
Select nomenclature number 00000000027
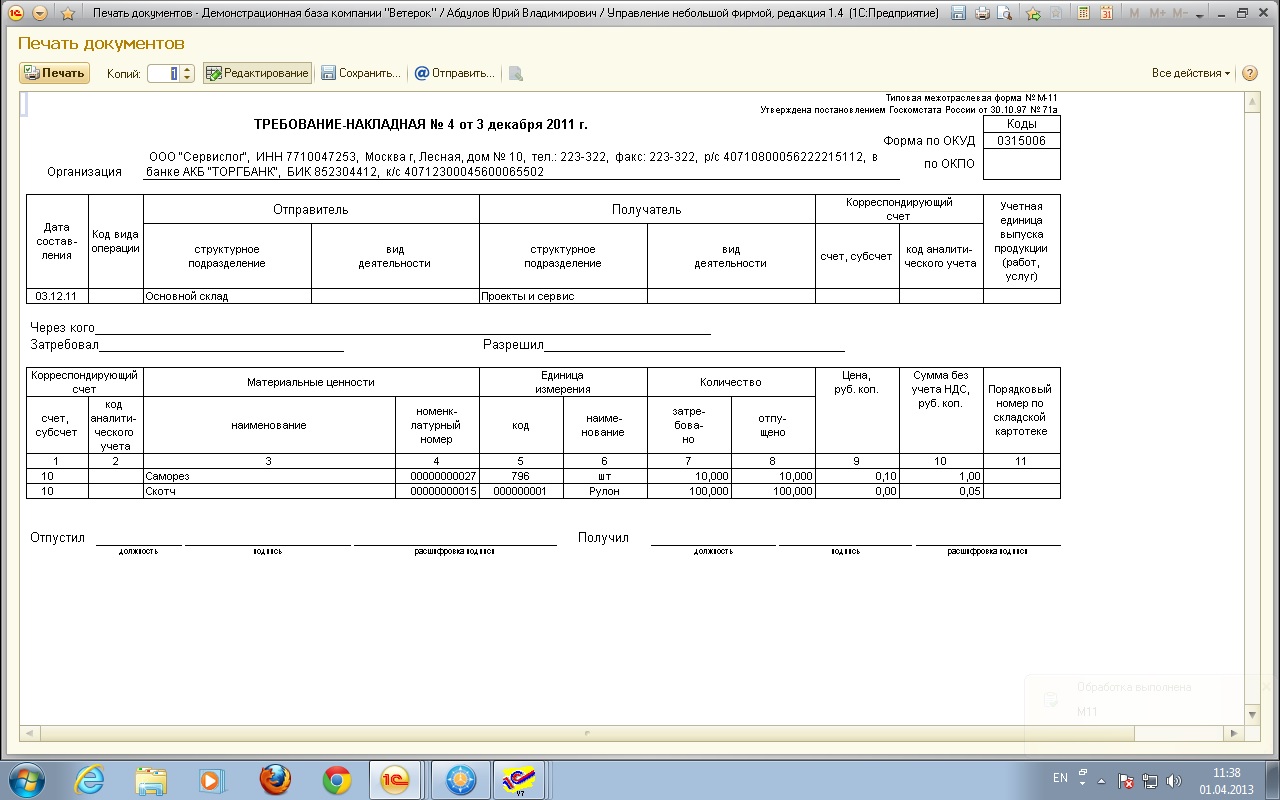(x=437, y=476)
